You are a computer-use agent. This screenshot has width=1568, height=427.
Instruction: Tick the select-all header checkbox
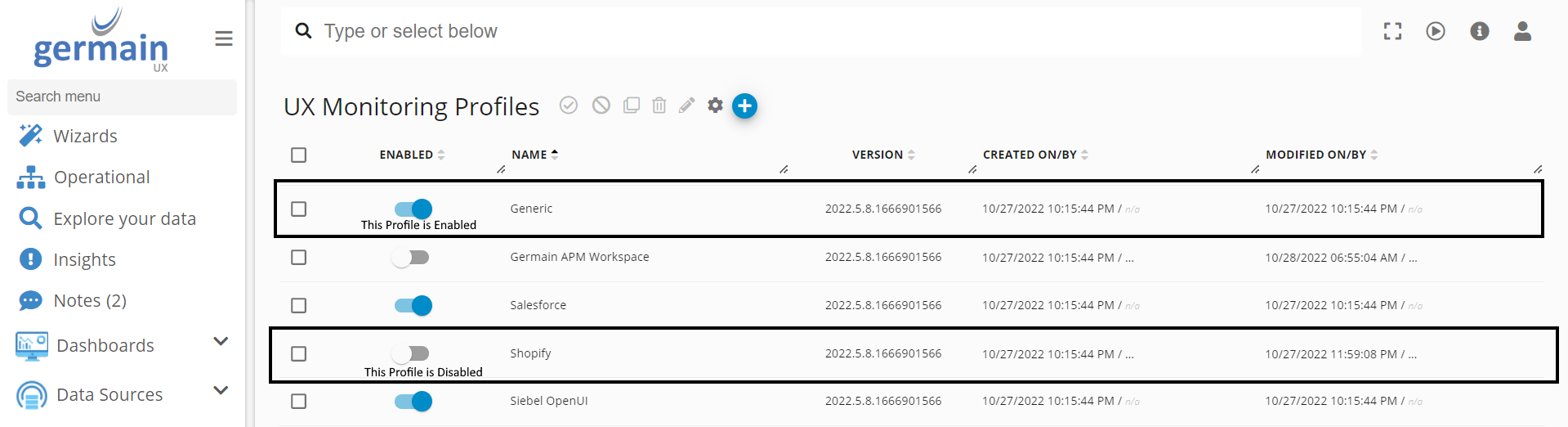[x=299, y=155]
